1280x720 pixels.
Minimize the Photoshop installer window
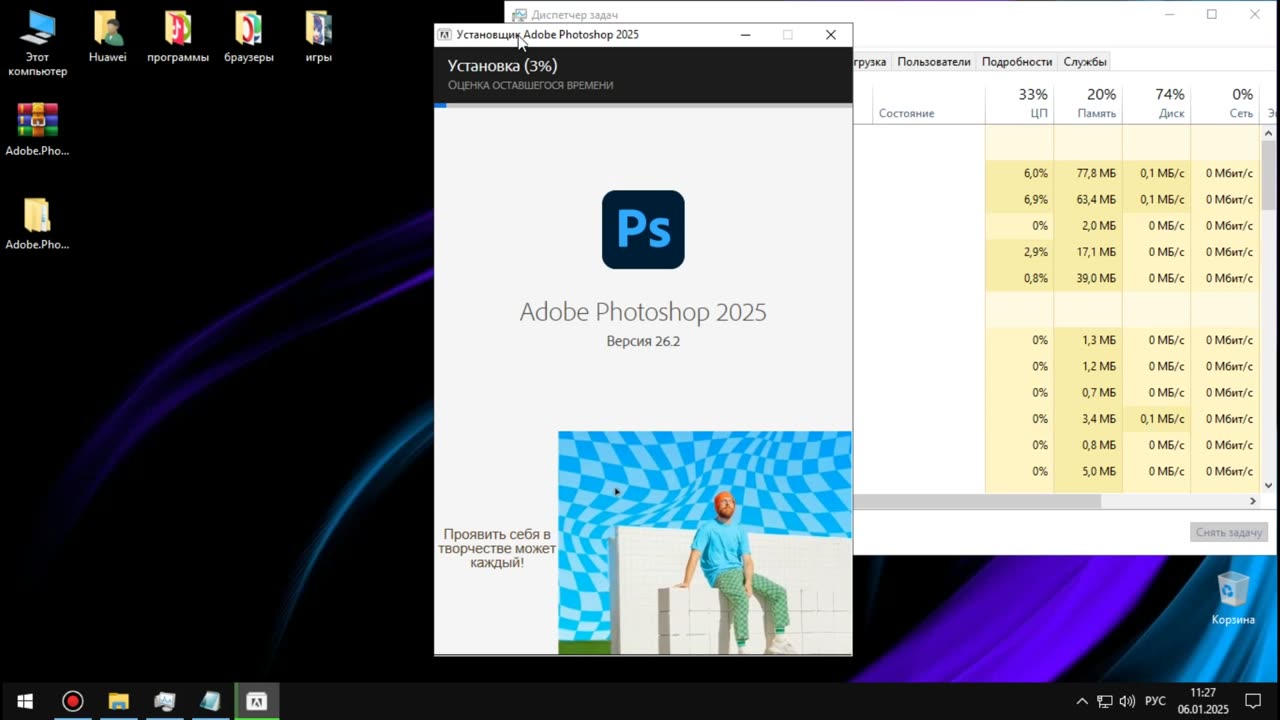click(745, 35)
